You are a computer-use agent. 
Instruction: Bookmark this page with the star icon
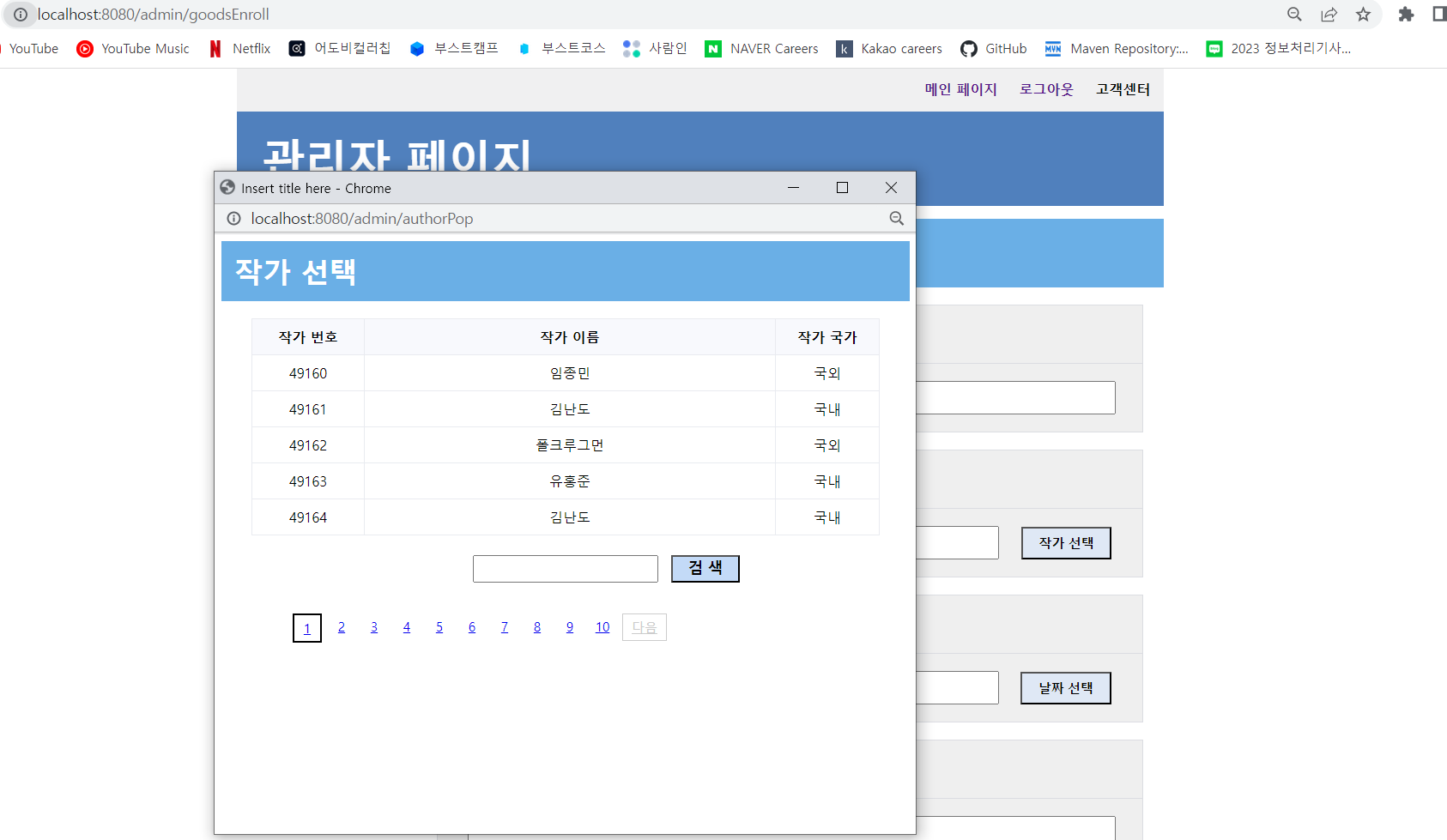click(x=1363, y=14)
